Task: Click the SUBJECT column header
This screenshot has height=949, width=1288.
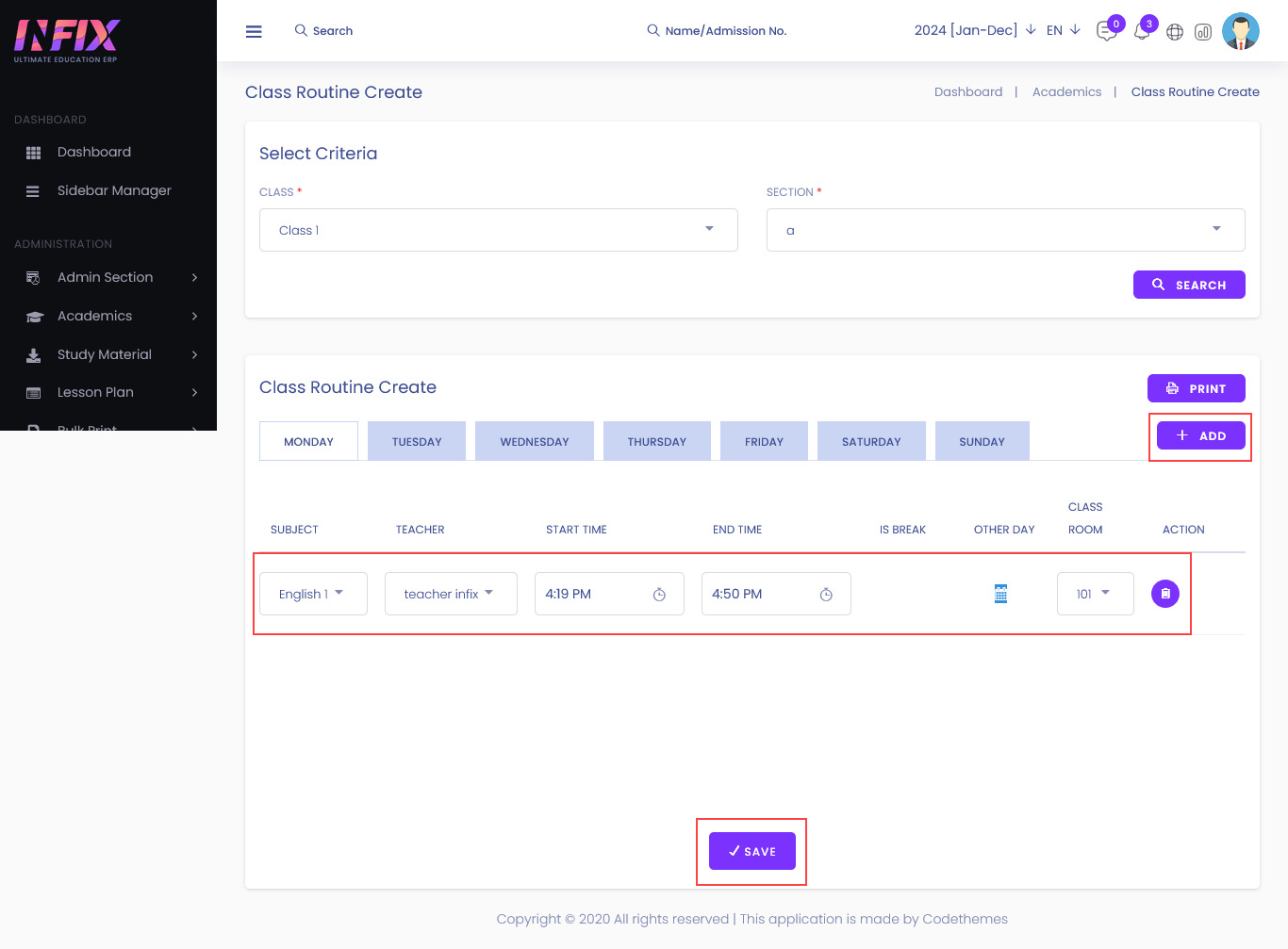Action: point(294,530)
